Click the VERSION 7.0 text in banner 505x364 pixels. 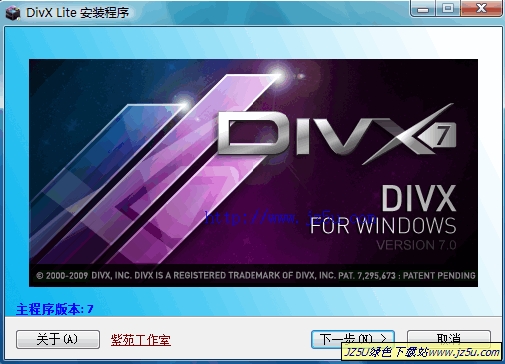pyautogui.click(x=416, y=245)
